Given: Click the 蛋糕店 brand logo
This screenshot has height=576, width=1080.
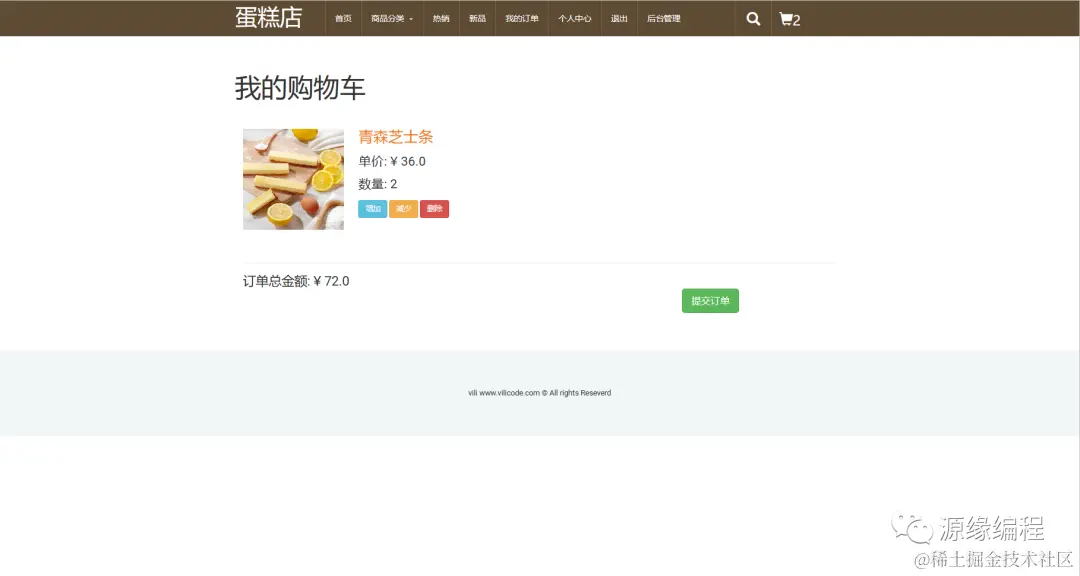Looking at the screenshot, I should pos(270,17).
